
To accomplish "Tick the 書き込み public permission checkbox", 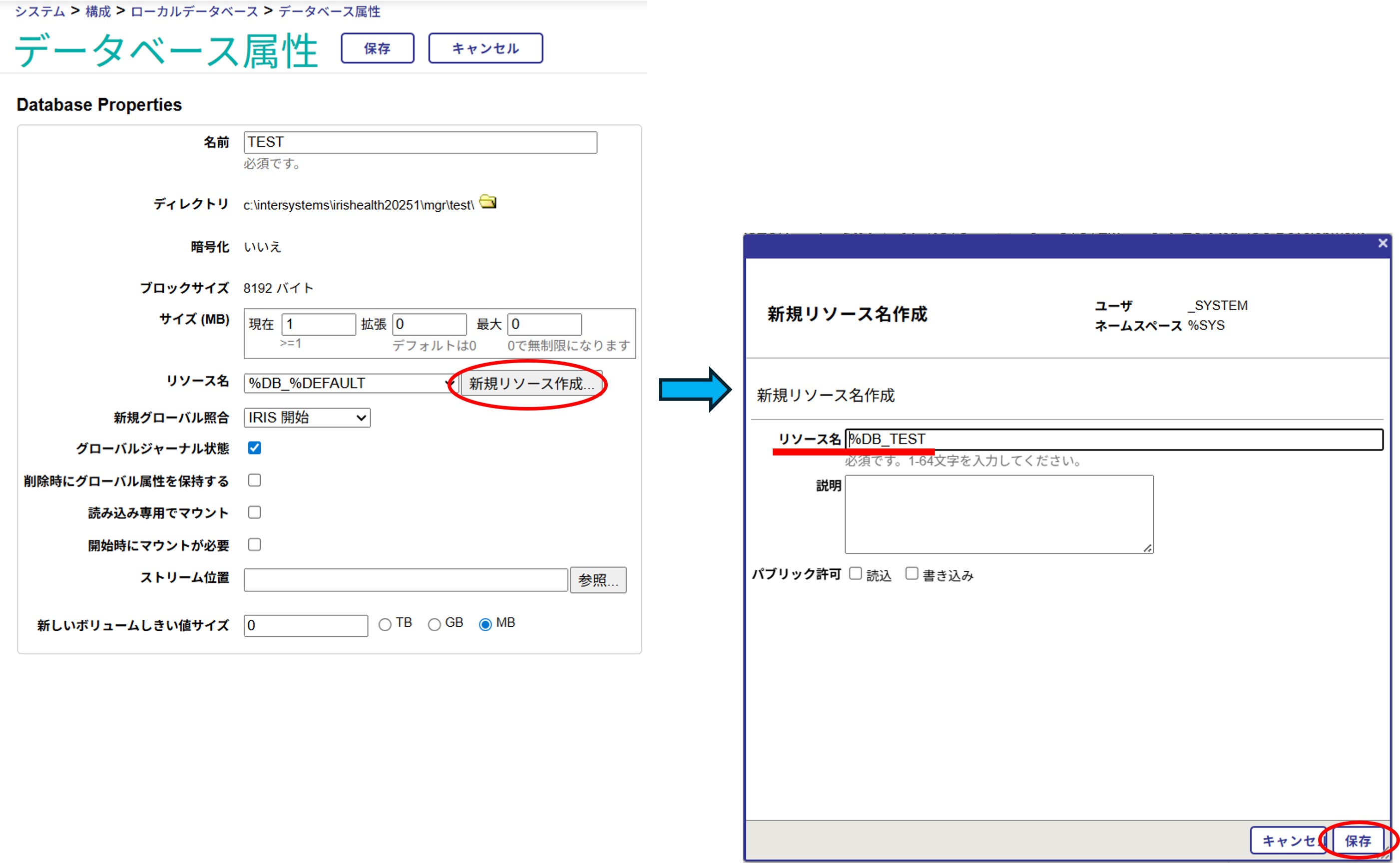I will pyautogui.click(x=912, y=574).
